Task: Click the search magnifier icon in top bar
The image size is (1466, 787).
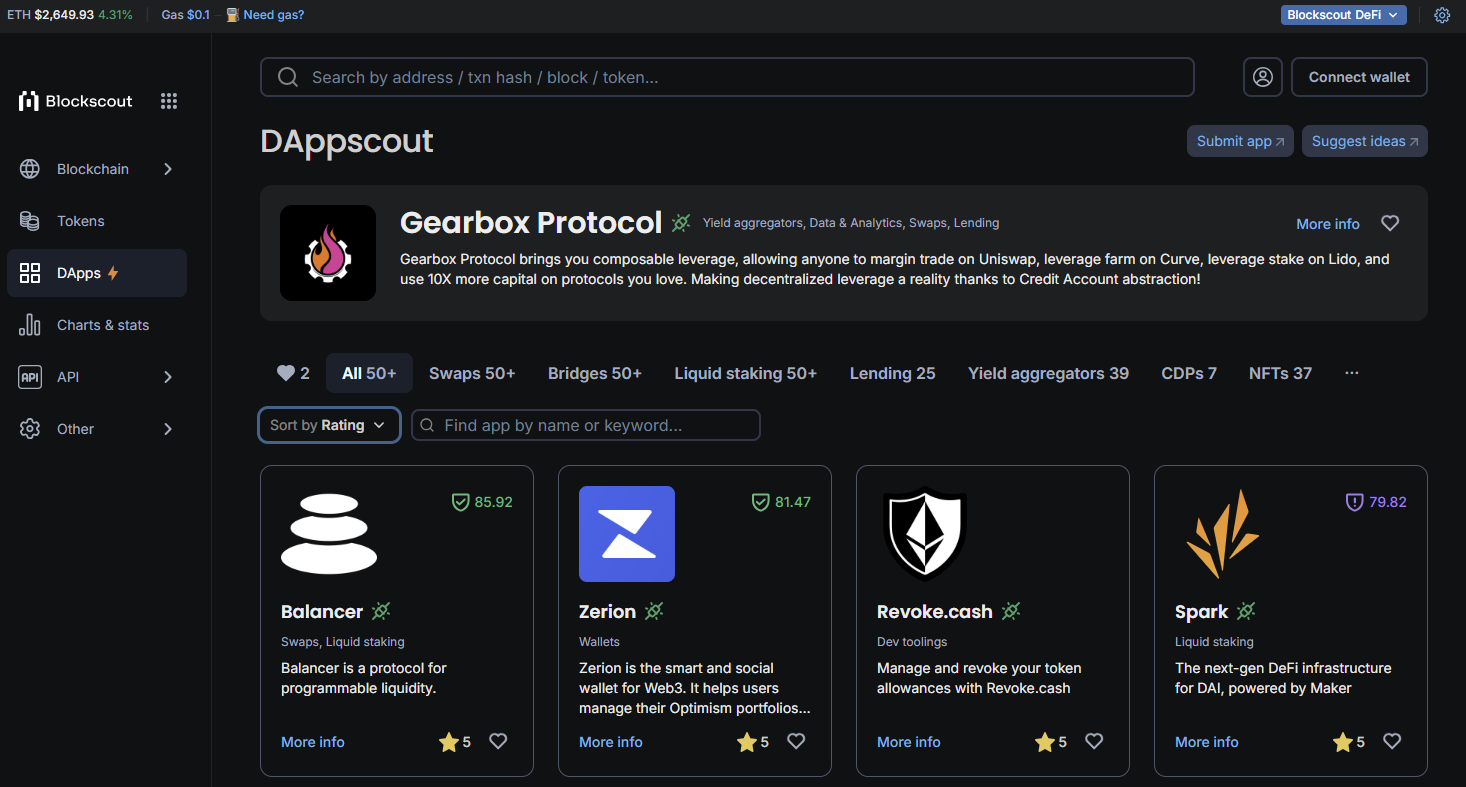Action: [x=288, y=77]
